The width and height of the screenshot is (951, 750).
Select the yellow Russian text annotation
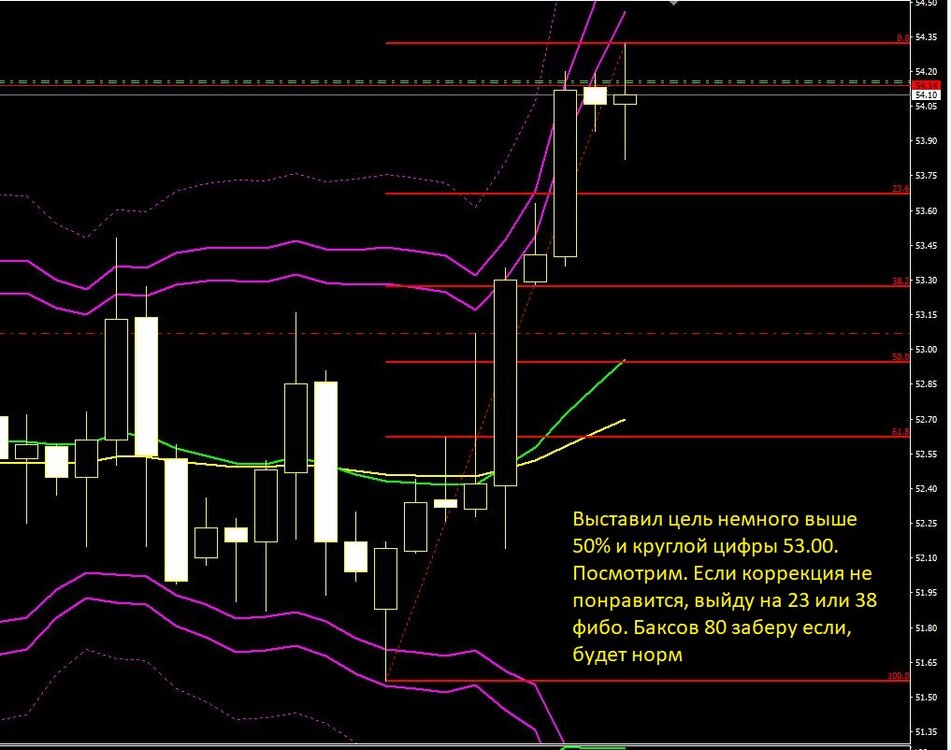[725, 586]
